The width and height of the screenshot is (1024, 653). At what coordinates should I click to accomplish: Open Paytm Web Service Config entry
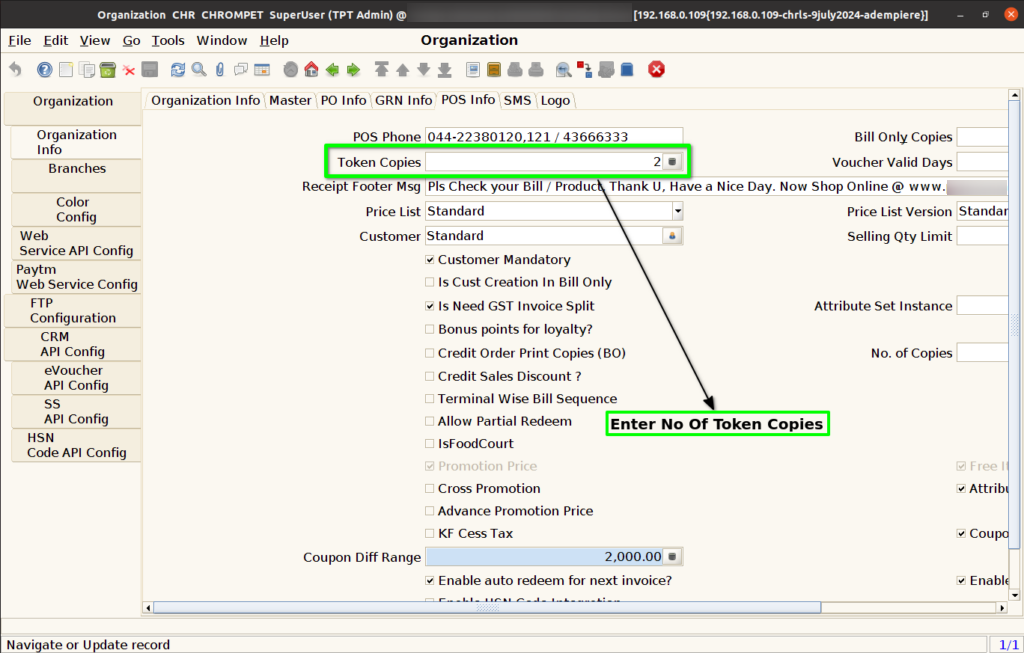pyautogui.click(x=76, y=277)
